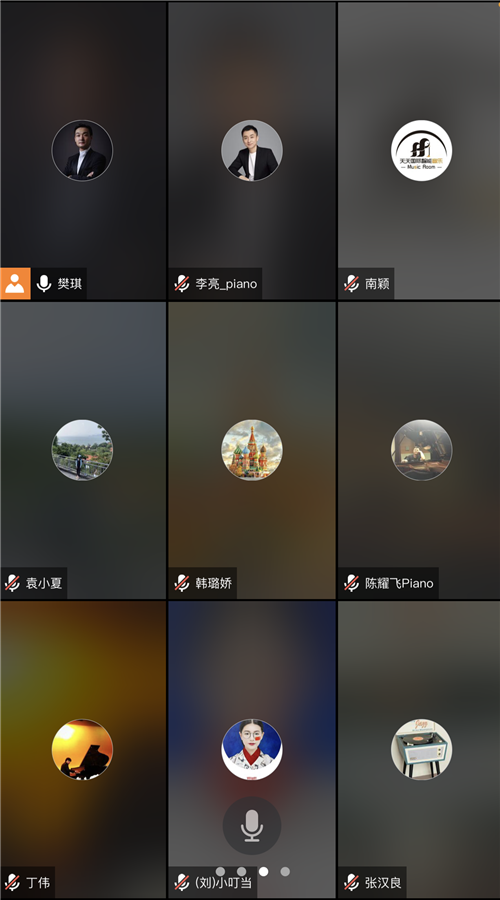The height and width of the screenshot is (900, 500).
Task: Click muted mic icon beside 陈耀飞Piano
Action: (351, 583)
